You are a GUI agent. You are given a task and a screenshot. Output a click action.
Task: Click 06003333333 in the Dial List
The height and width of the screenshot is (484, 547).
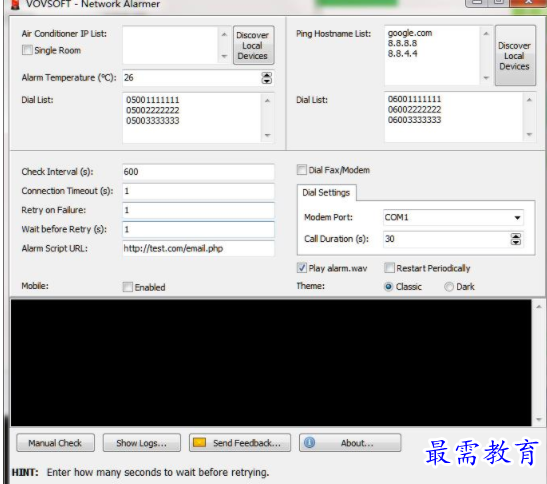(x=414, y=120)
